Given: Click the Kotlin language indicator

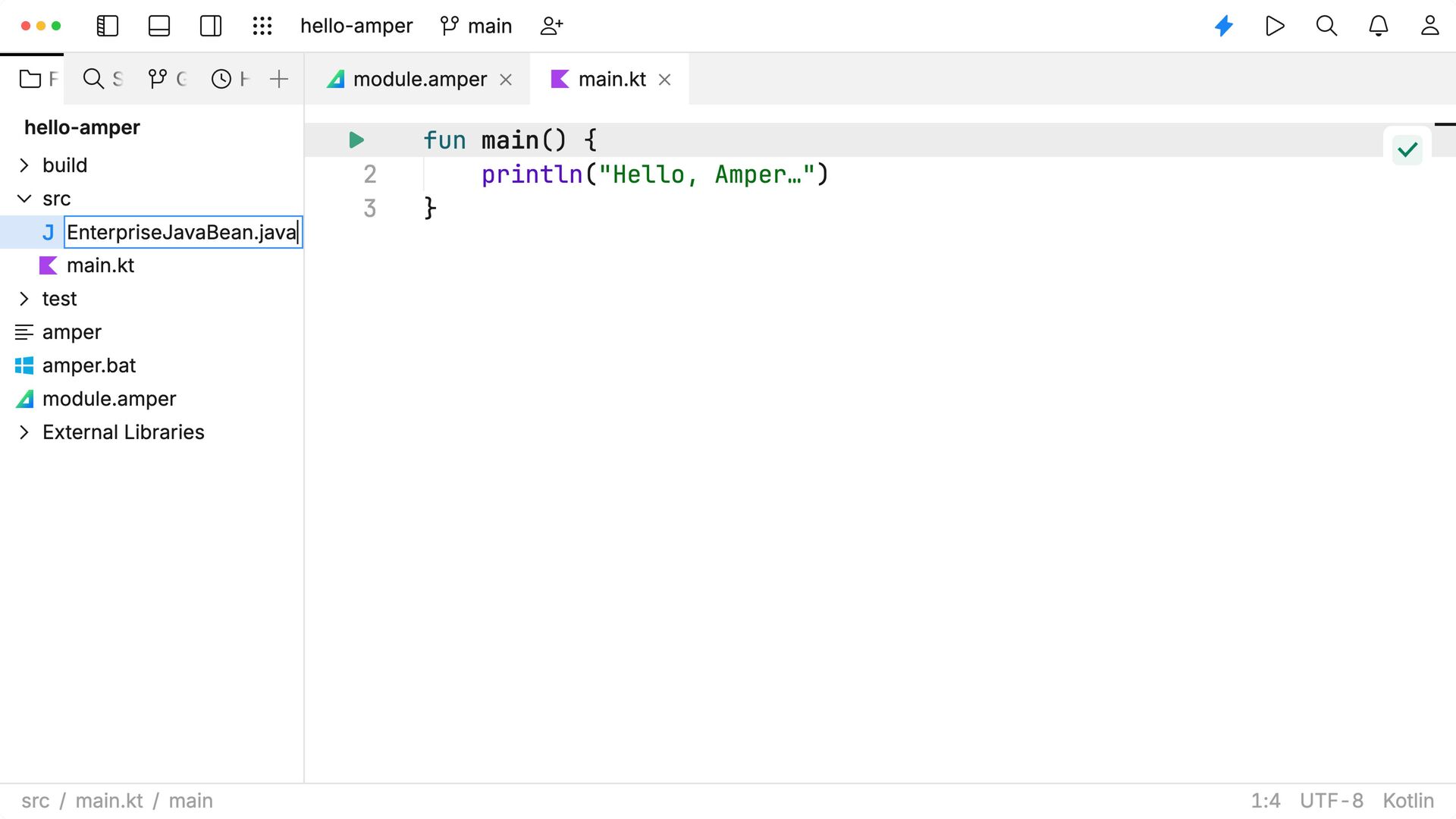Looking at the screenshot, I should pos(1408,801).
